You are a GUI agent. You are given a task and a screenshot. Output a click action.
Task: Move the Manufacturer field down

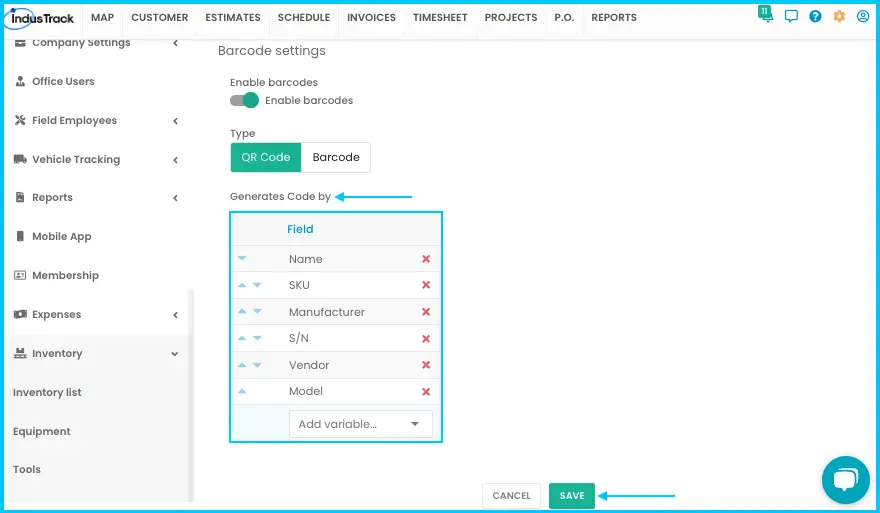(257, 311)
